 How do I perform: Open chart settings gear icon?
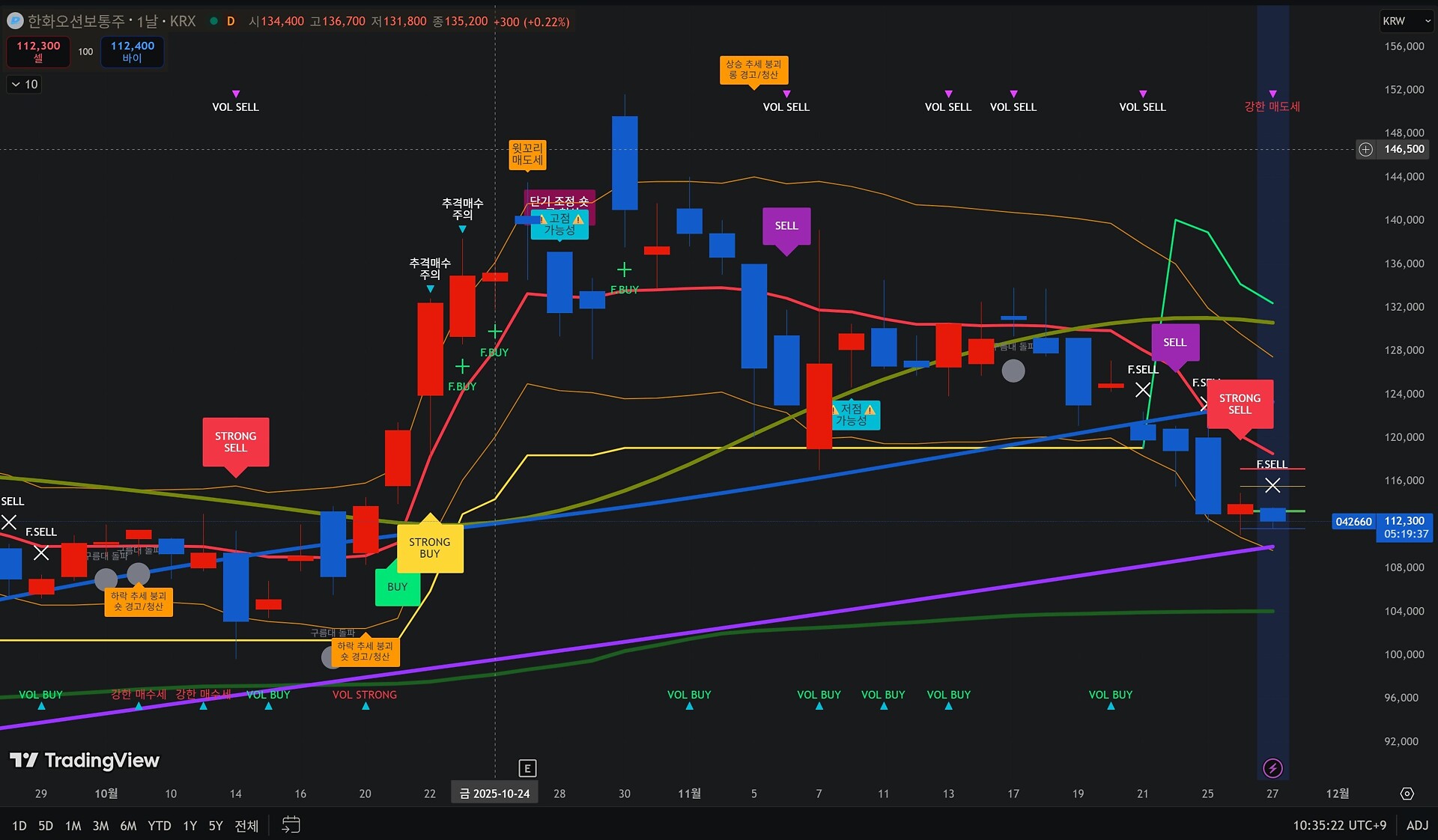coord(1407,794)
